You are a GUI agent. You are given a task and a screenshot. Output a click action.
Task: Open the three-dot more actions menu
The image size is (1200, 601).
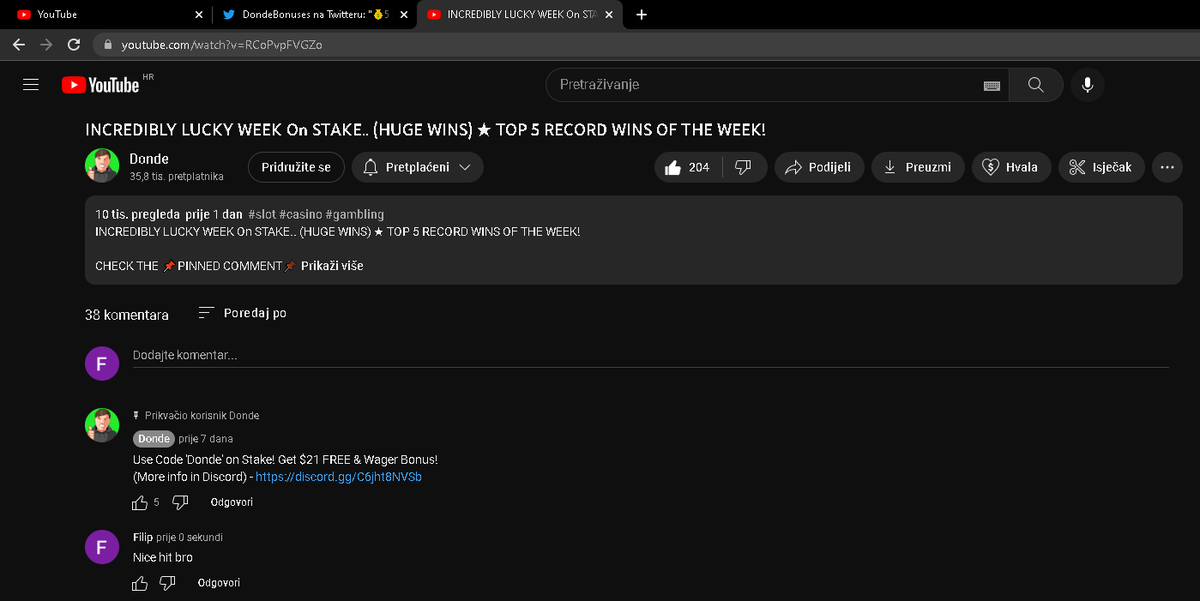(1166, 167)
